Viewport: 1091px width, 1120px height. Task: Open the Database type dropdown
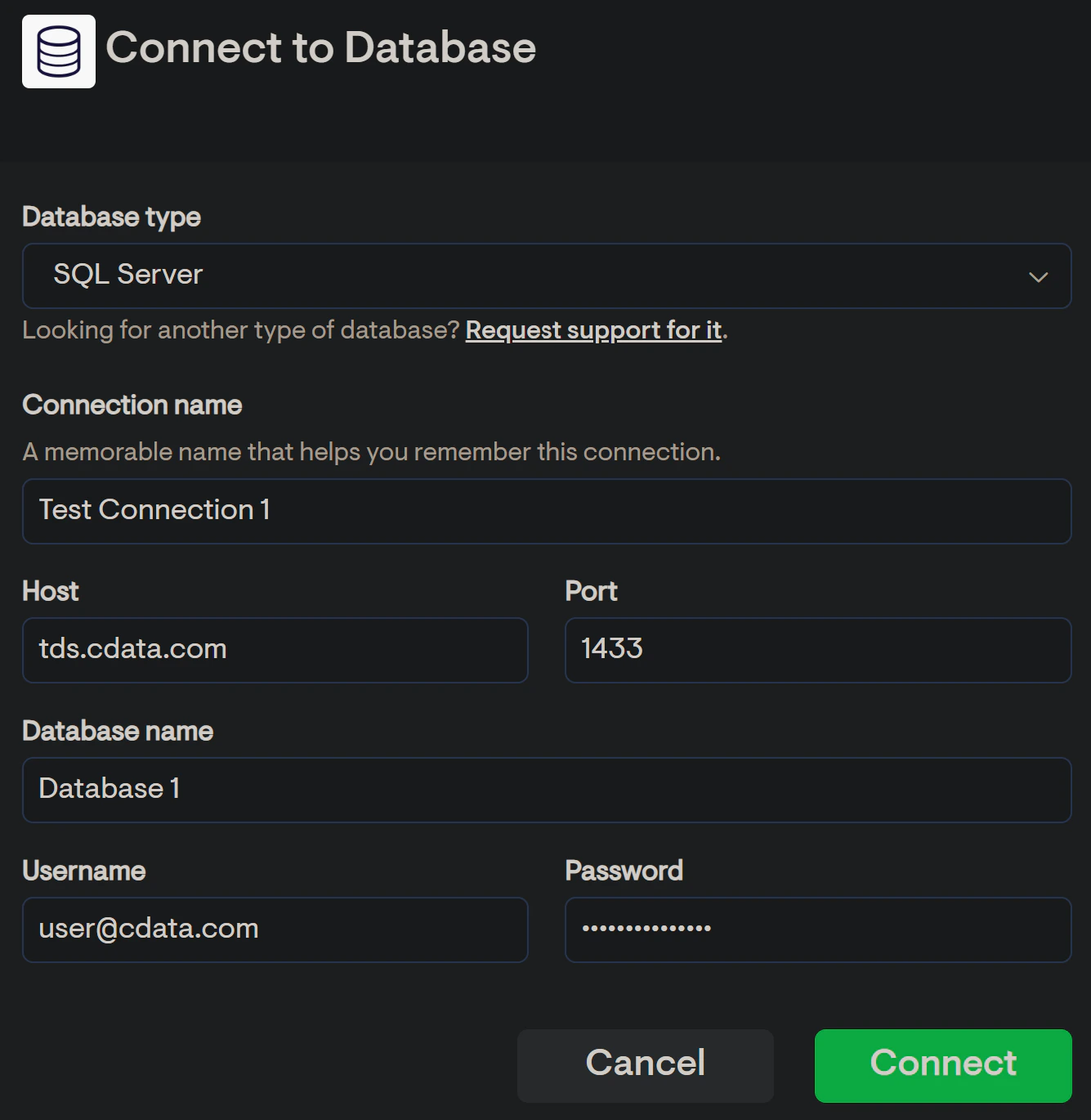click(x=546, y=276)
